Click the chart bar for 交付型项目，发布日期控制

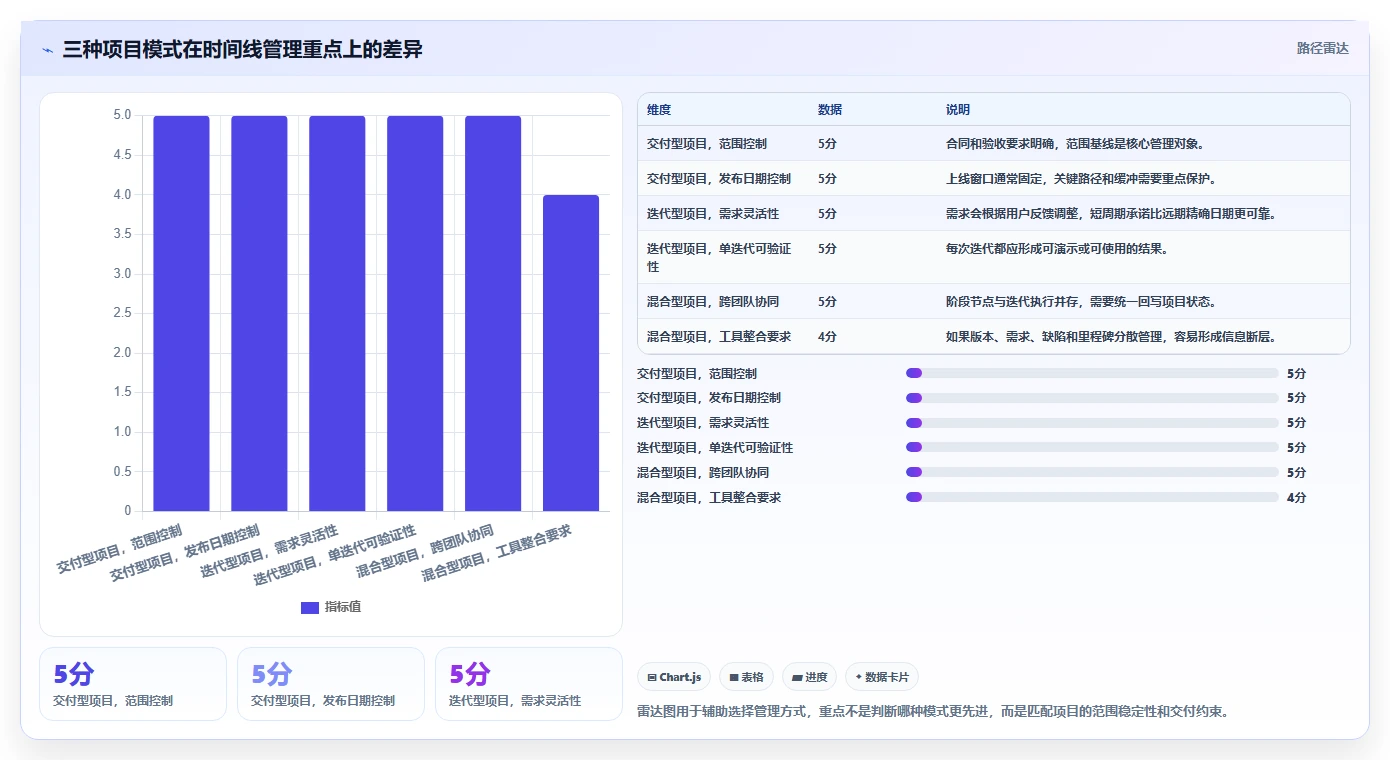[x=259, y=313]
